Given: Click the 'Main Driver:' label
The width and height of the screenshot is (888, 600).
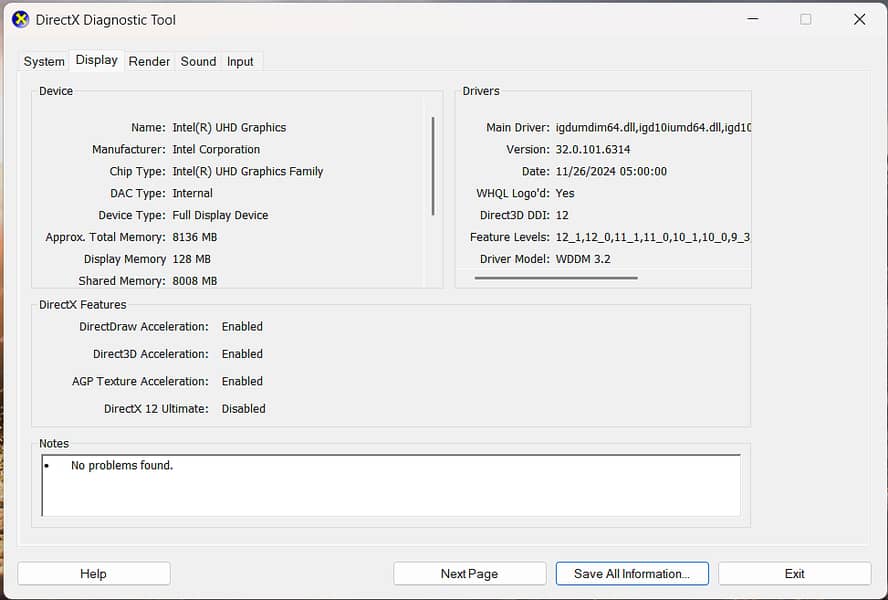Looking at the screenshot, I should point(518,127).
